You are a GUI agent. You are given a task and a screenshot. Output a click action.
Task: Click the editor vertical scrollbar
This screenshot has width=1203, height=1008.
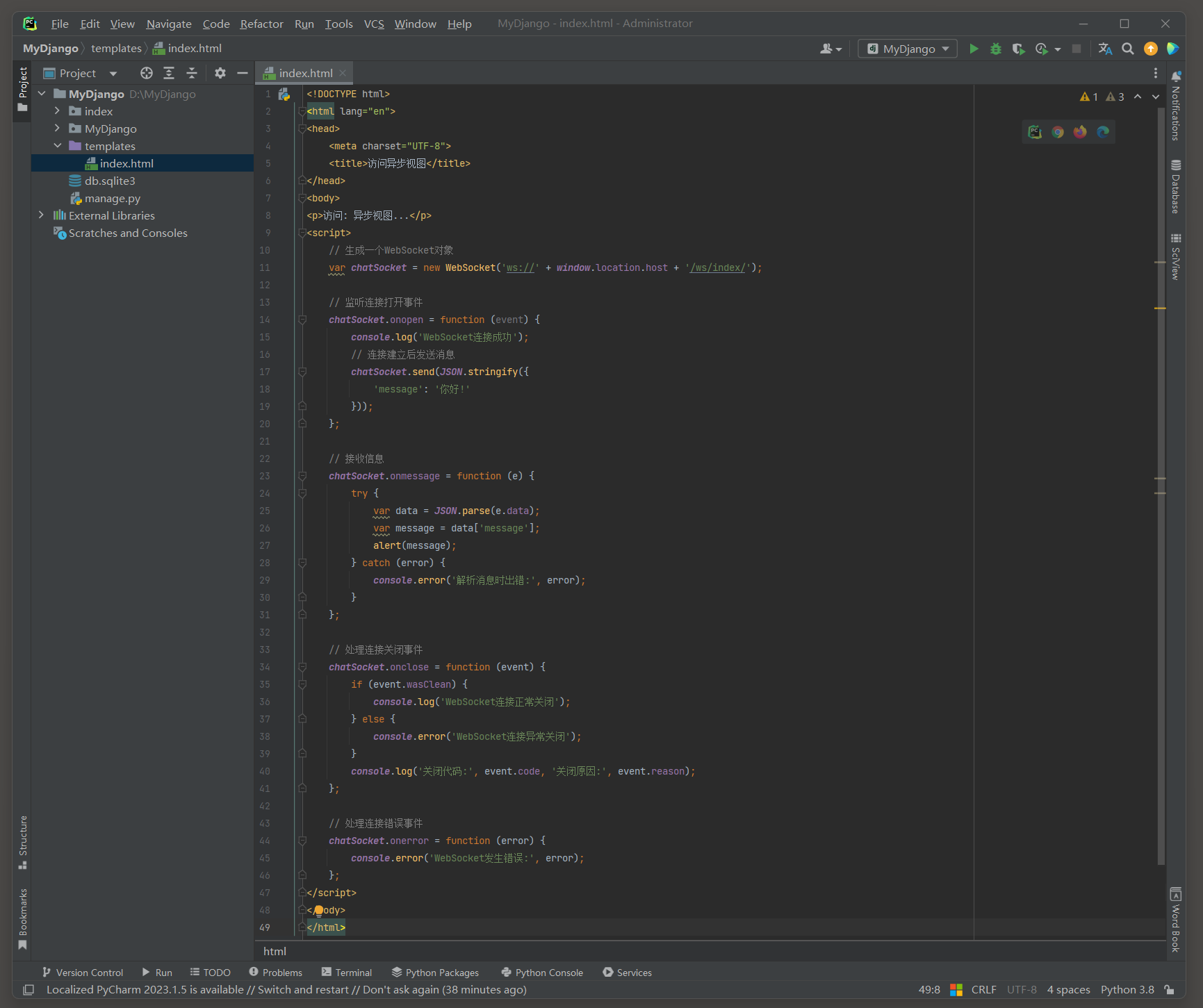click(x=1161, y=486)
